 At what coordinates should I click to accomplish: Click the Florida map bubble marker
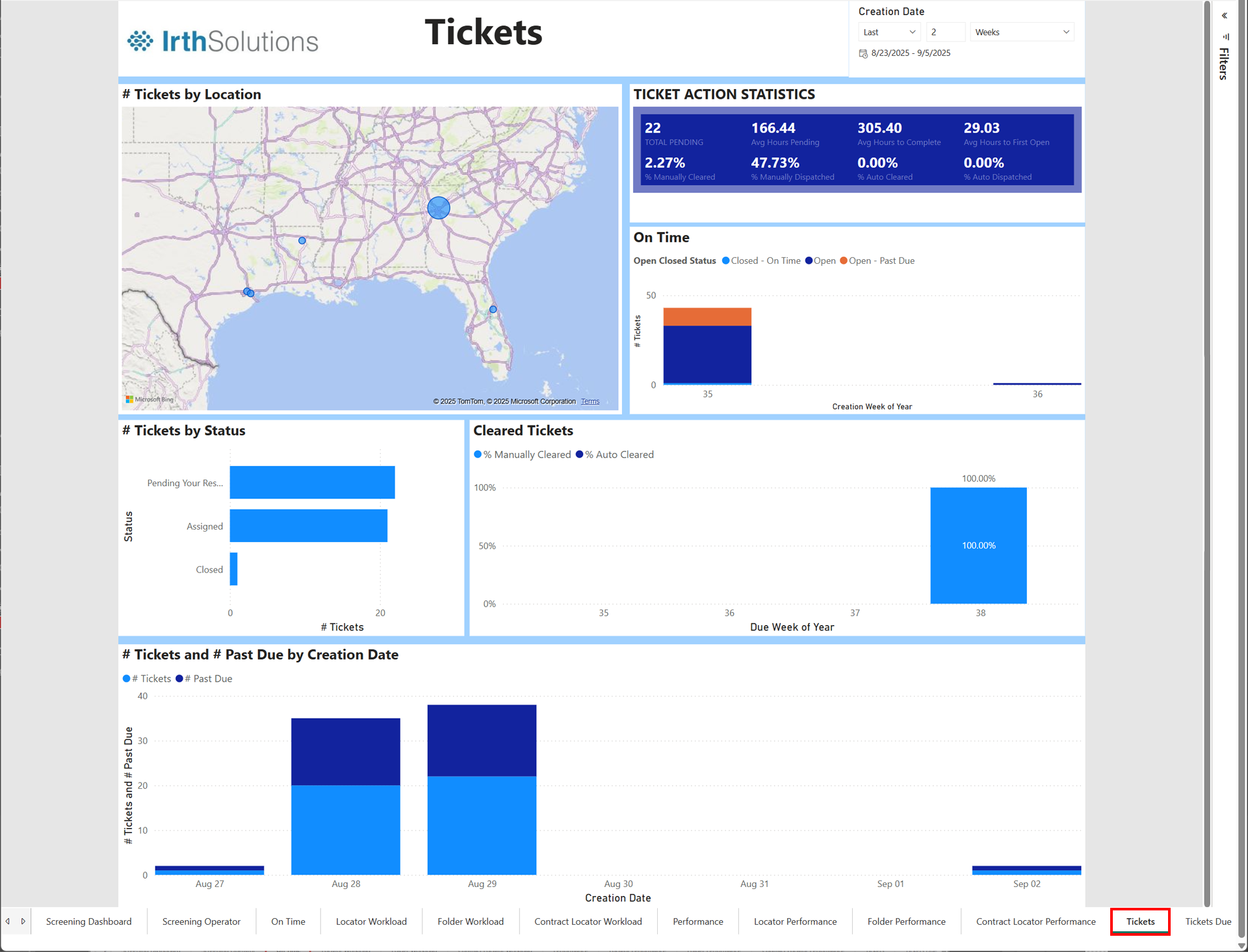click(493, 309)
